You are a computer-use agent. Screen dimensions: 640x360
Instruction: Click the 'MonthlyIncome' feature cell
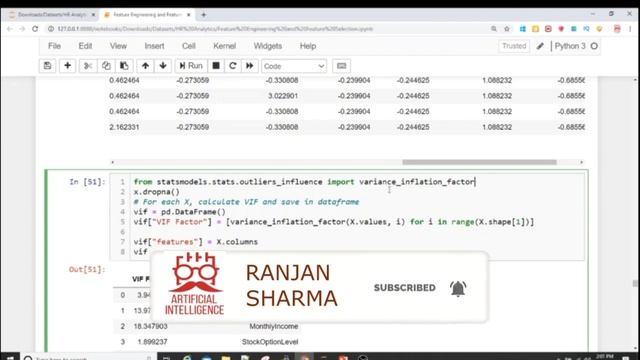click(x=273, y=326)
